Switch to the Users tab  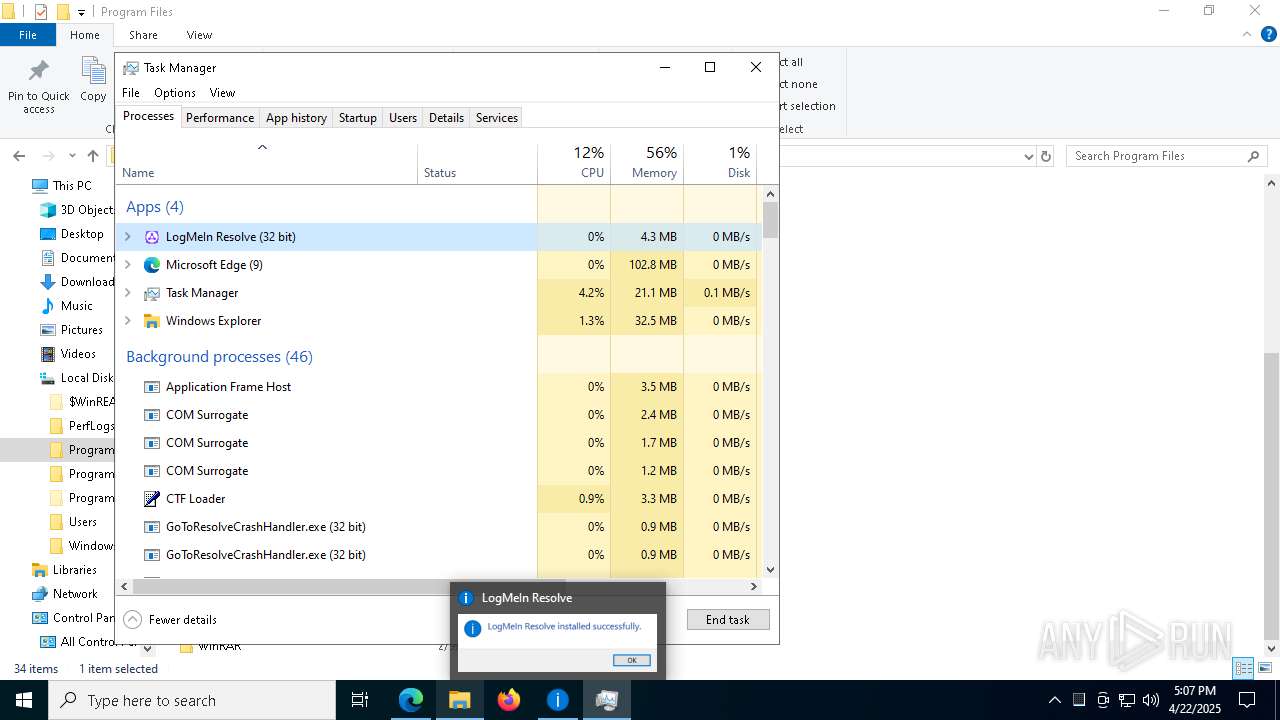(x=403, y=118)
